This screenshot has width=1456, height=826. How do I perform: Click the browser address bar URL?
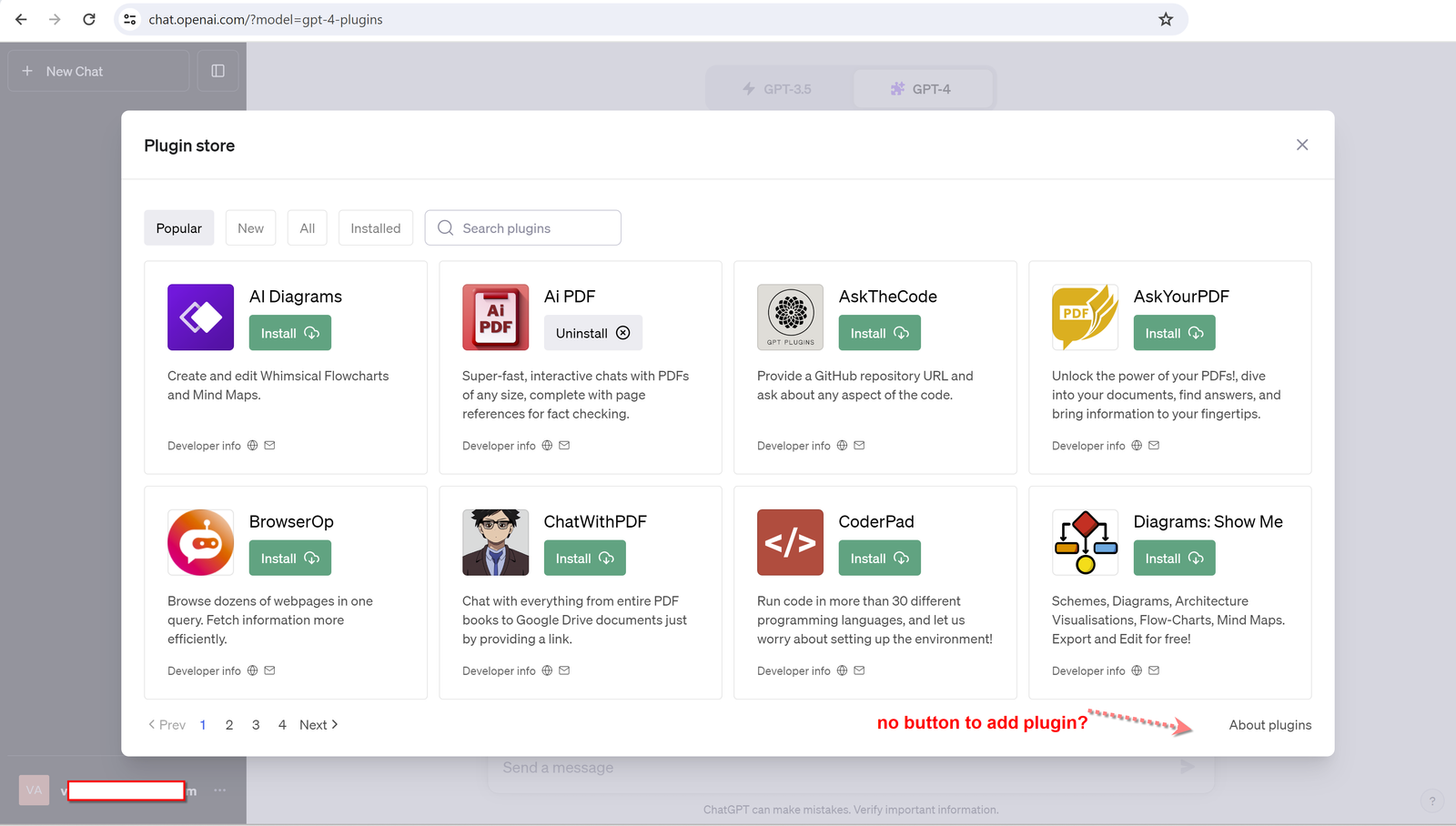(x=266, y=19)
